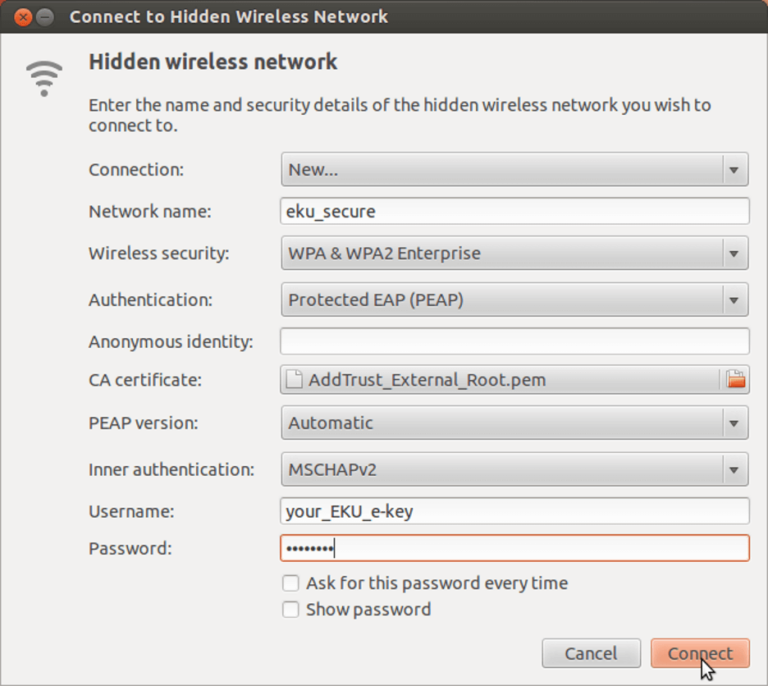This screenshot has width=768, height=686.
Task: Enable Ask for this password every time
Action: coord(291,583)
